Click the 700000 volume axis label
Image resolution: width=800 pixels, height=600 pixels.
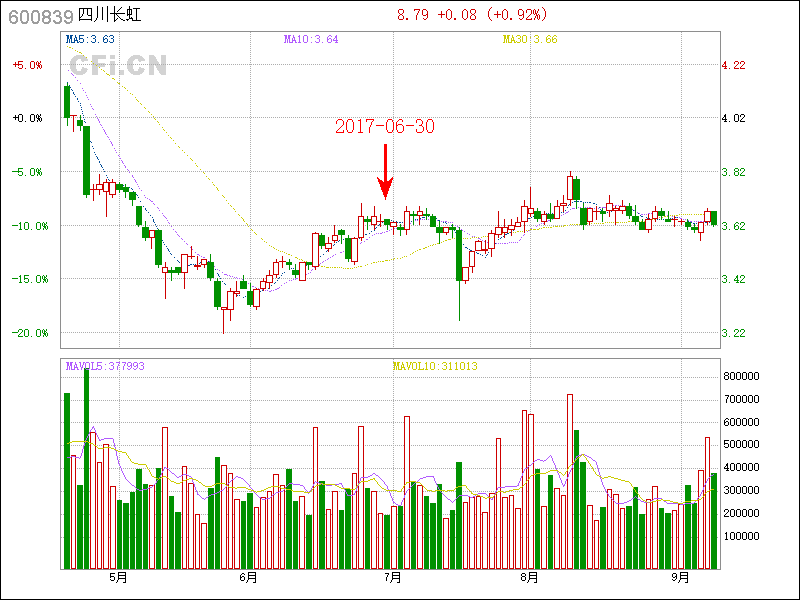(x=741, y=399)
